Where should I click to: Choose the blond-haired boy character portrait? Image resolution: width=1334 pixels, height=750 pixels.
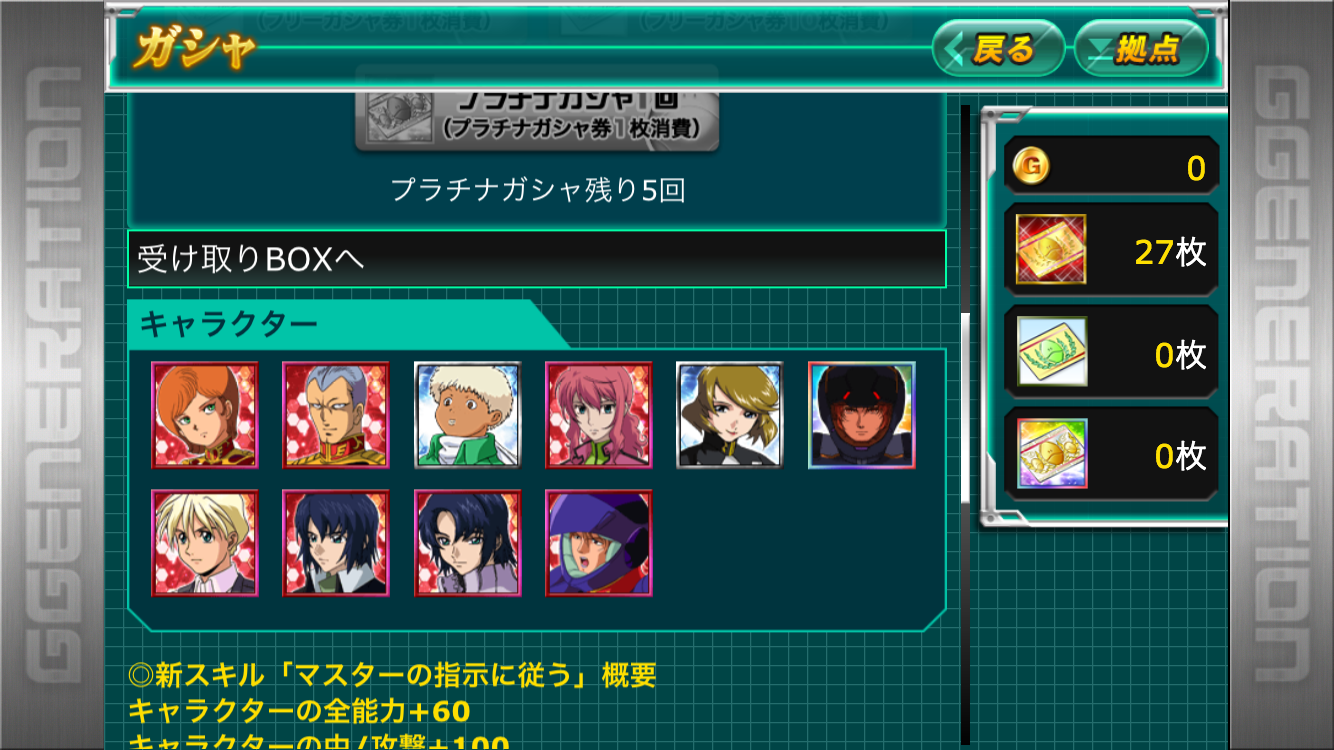click(x=205, y=543)
